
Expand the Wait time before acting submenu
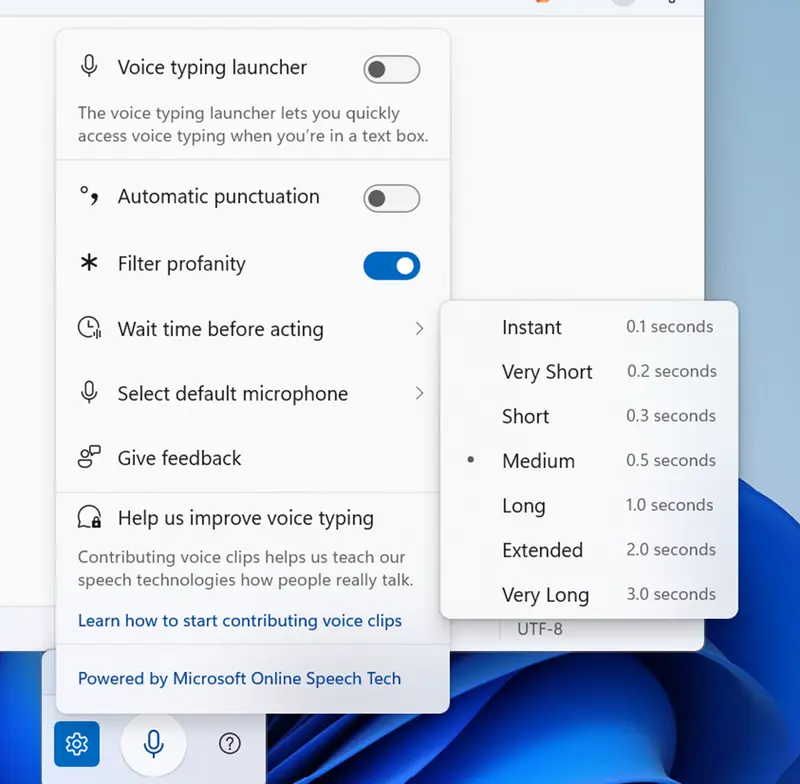click(x=420, y=329)
